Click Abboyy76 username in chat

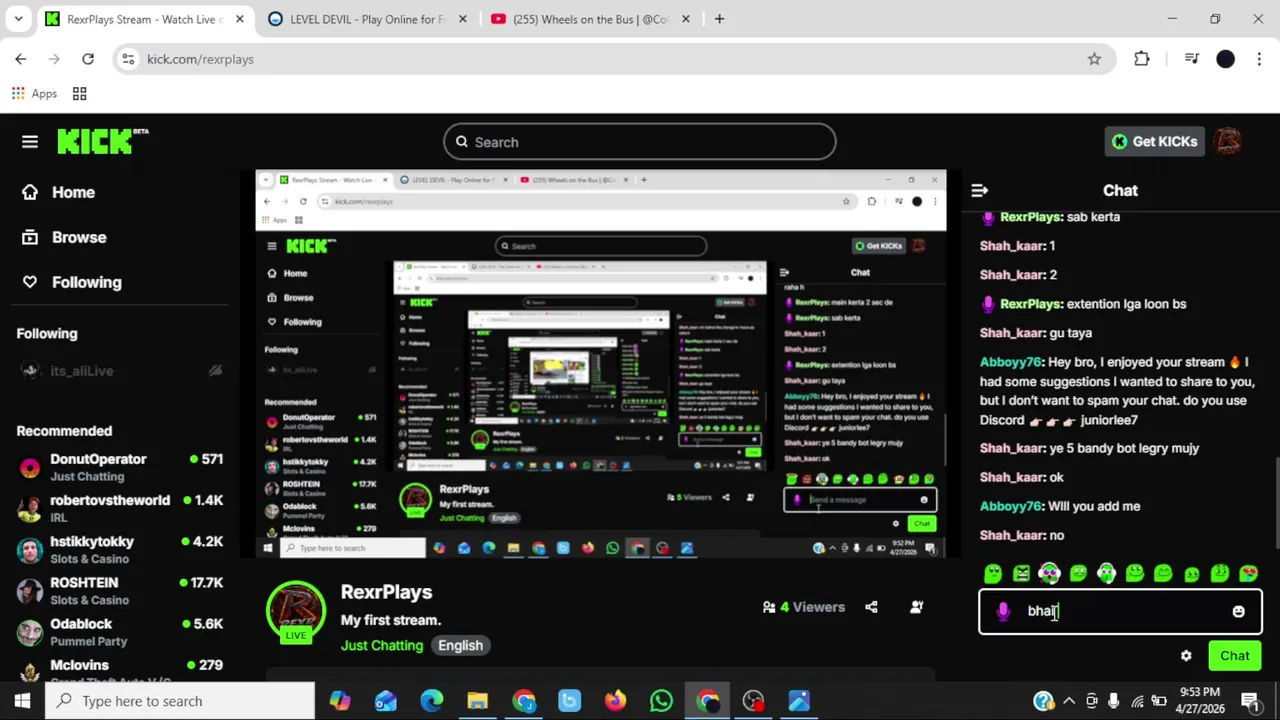tap(1010, 362)
